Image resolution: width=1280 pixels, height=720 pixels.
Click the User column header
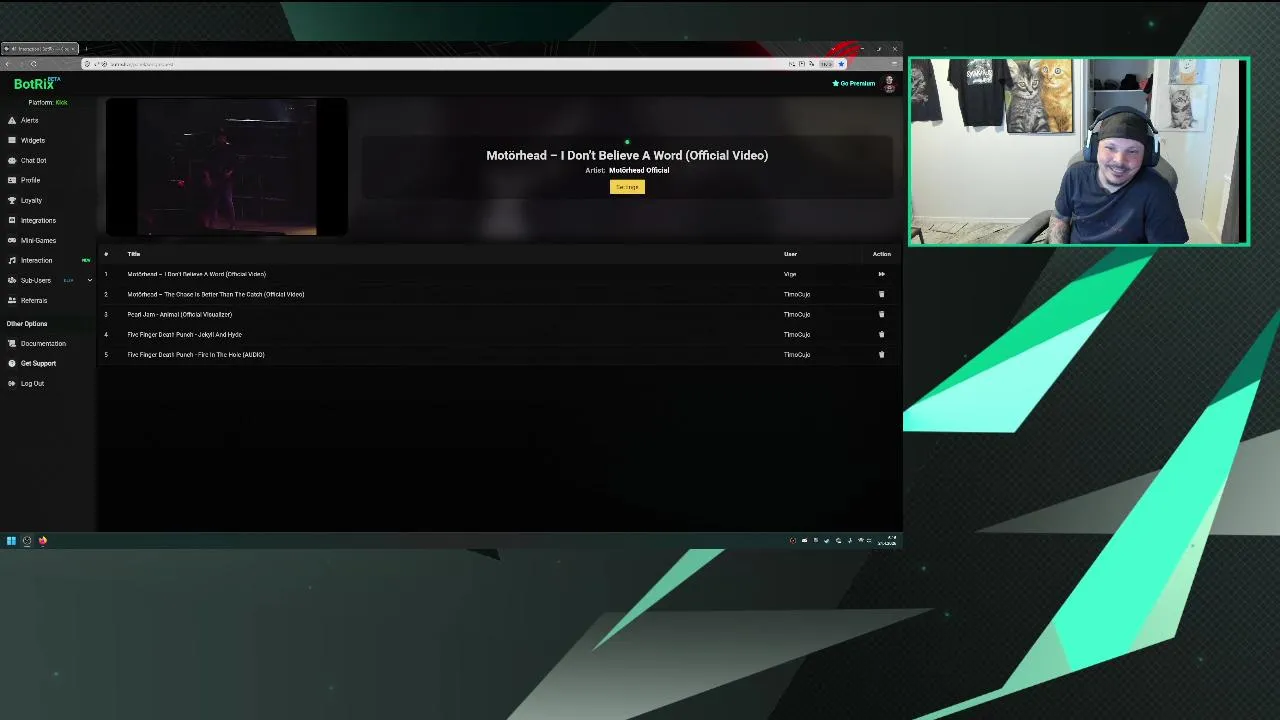790,254
